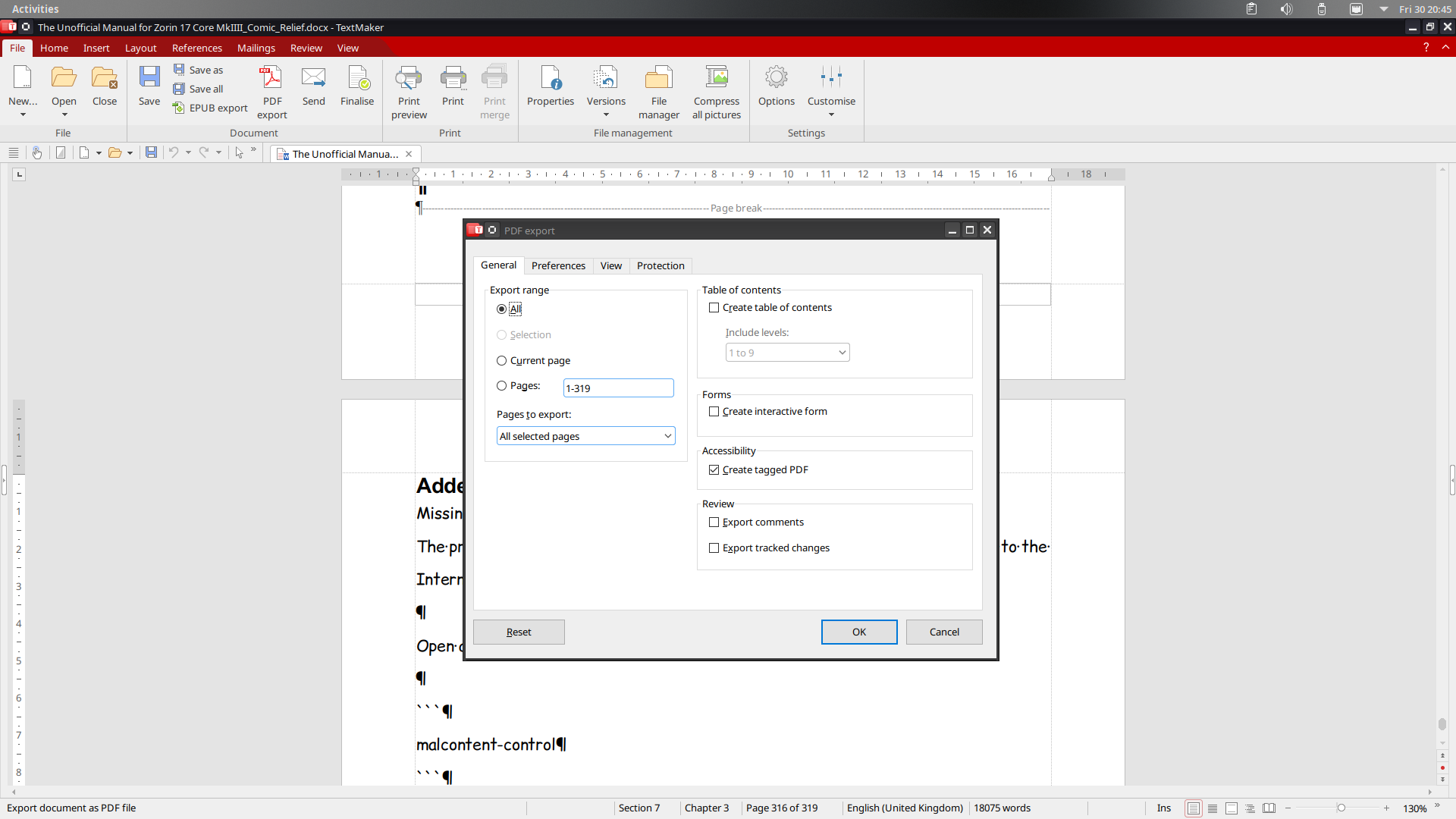Expand undo history dropdown arrow
1456x819 pixels.
(x=188, y=152)
